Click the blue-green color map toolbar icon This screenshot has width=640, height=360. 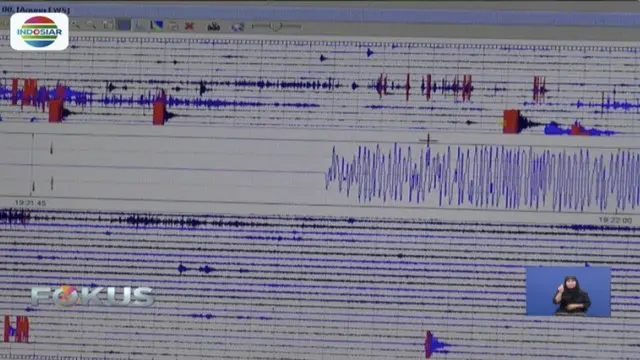pyautogui.click(x=157, y=26)
